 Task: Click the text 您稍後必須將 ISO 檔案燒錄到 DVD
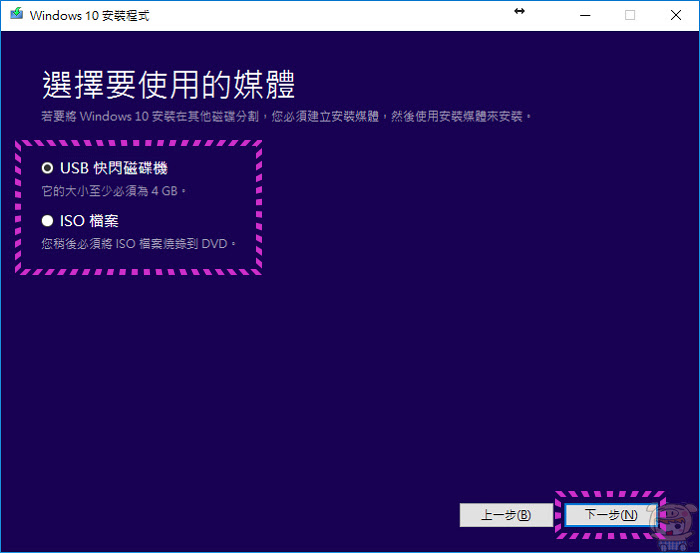coord(138,244)
